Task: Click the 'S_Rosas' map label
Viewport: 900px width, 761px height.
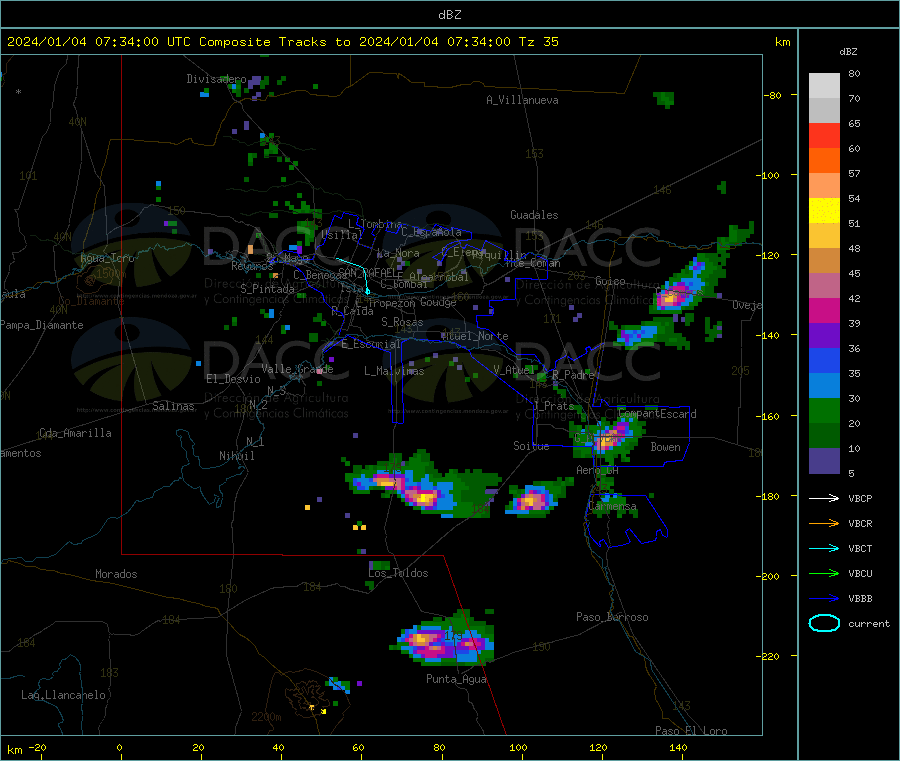Action: tap(402, 322)
